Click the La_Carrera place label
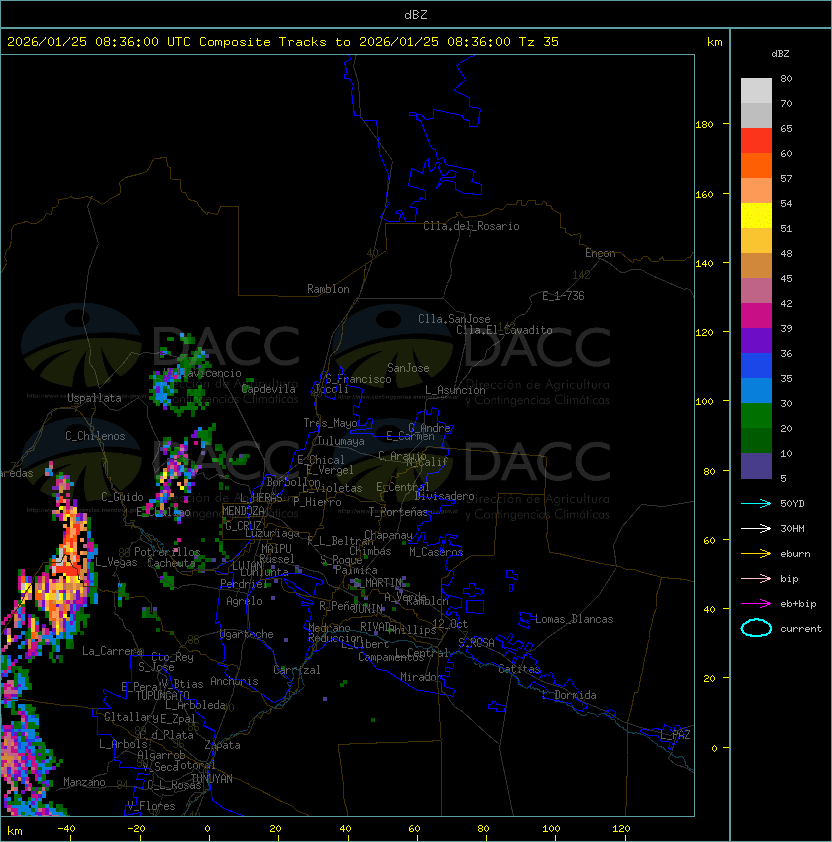The height and width of the screenshot is (842, 832). 113,651
